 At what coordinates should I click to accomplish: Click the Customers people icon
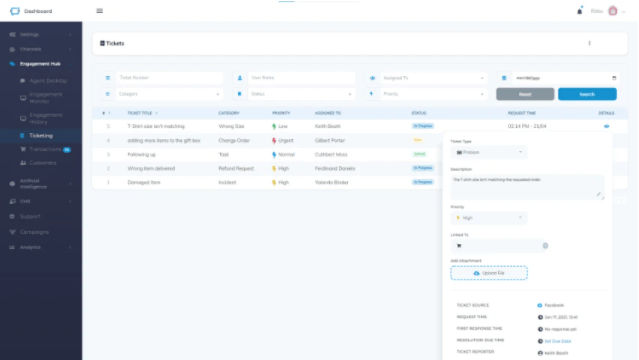coord(23,163)
